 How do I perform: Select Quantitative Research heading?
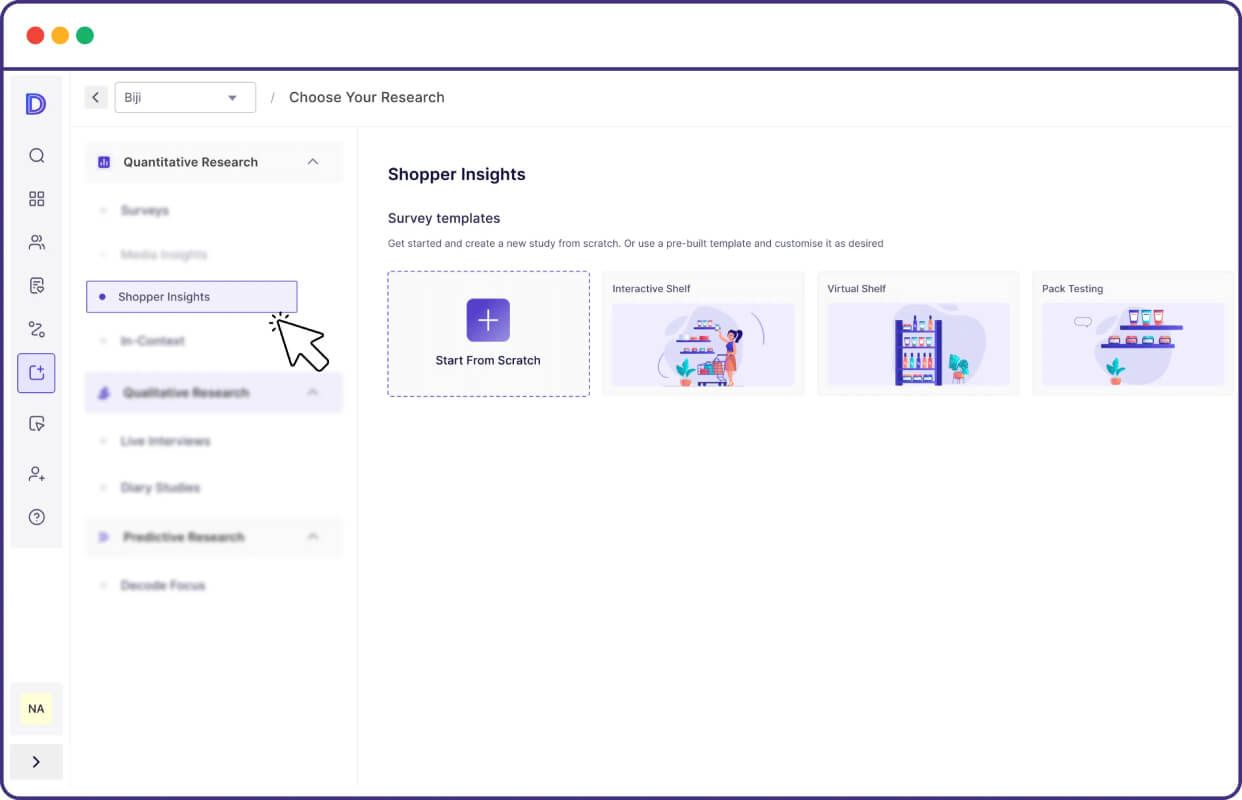[190, 162]
